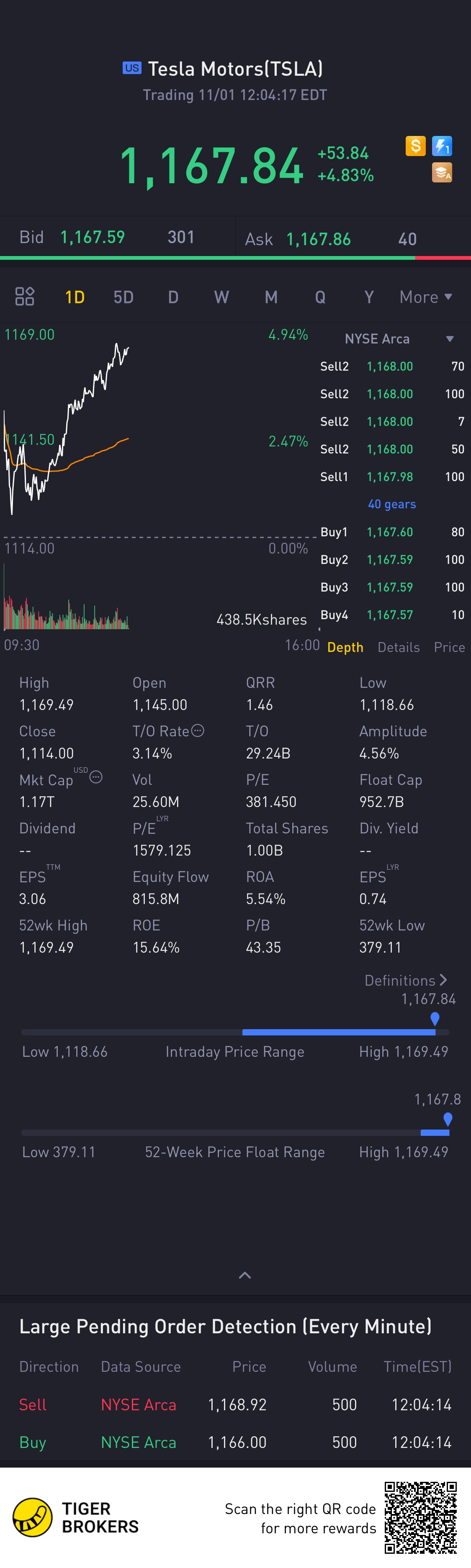Switch to the Price tab
This screenshot has width=471, height=1568.
tap(450, 647)
